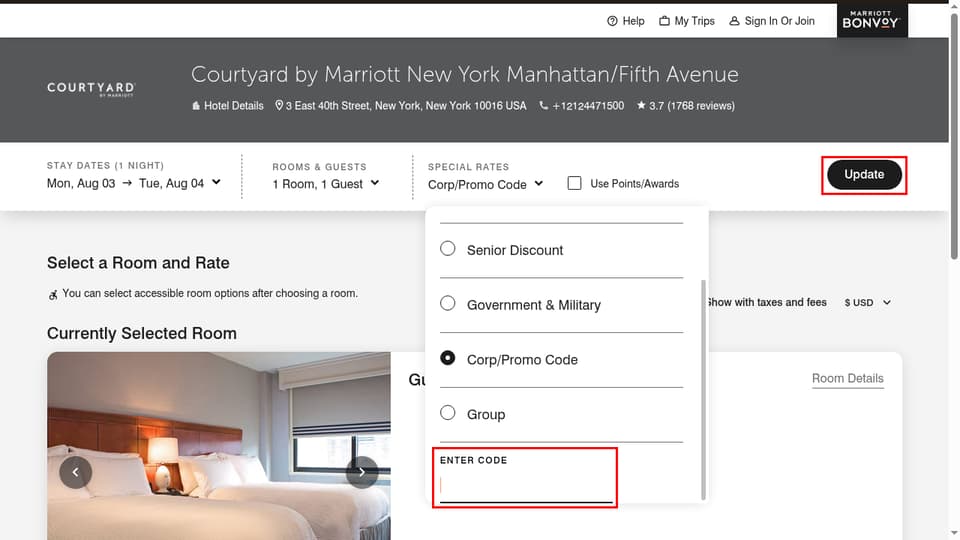Click the star rating icon
This screenshot has height=540, width=960.
(641, 105)
